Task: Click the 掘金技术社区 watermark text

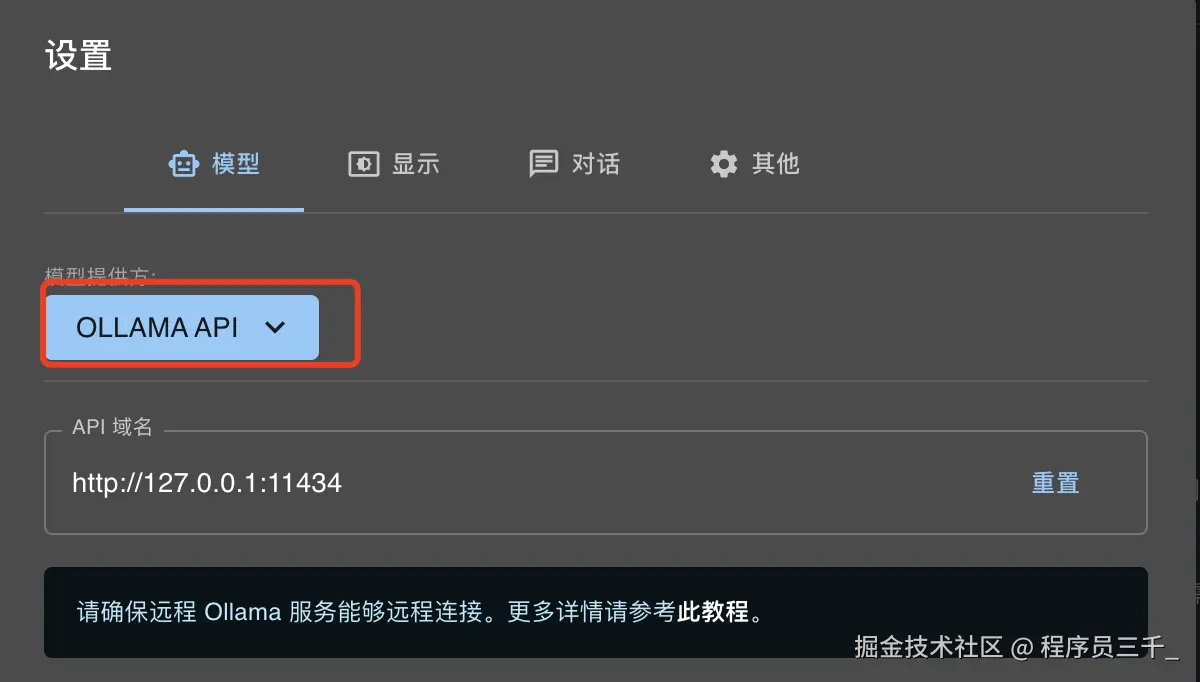Action: pyautogui.click(x=929, y=647)
